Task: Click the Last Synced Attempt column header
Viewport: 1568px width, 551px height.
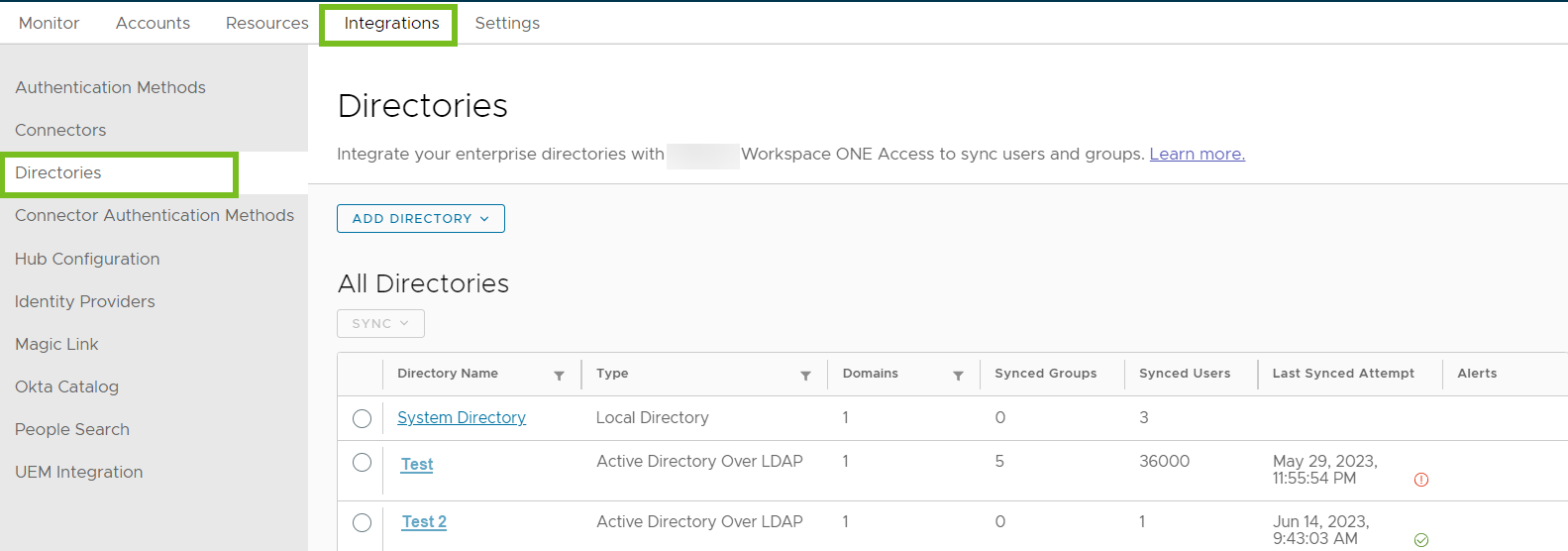Action: (x=1343, y=374)
